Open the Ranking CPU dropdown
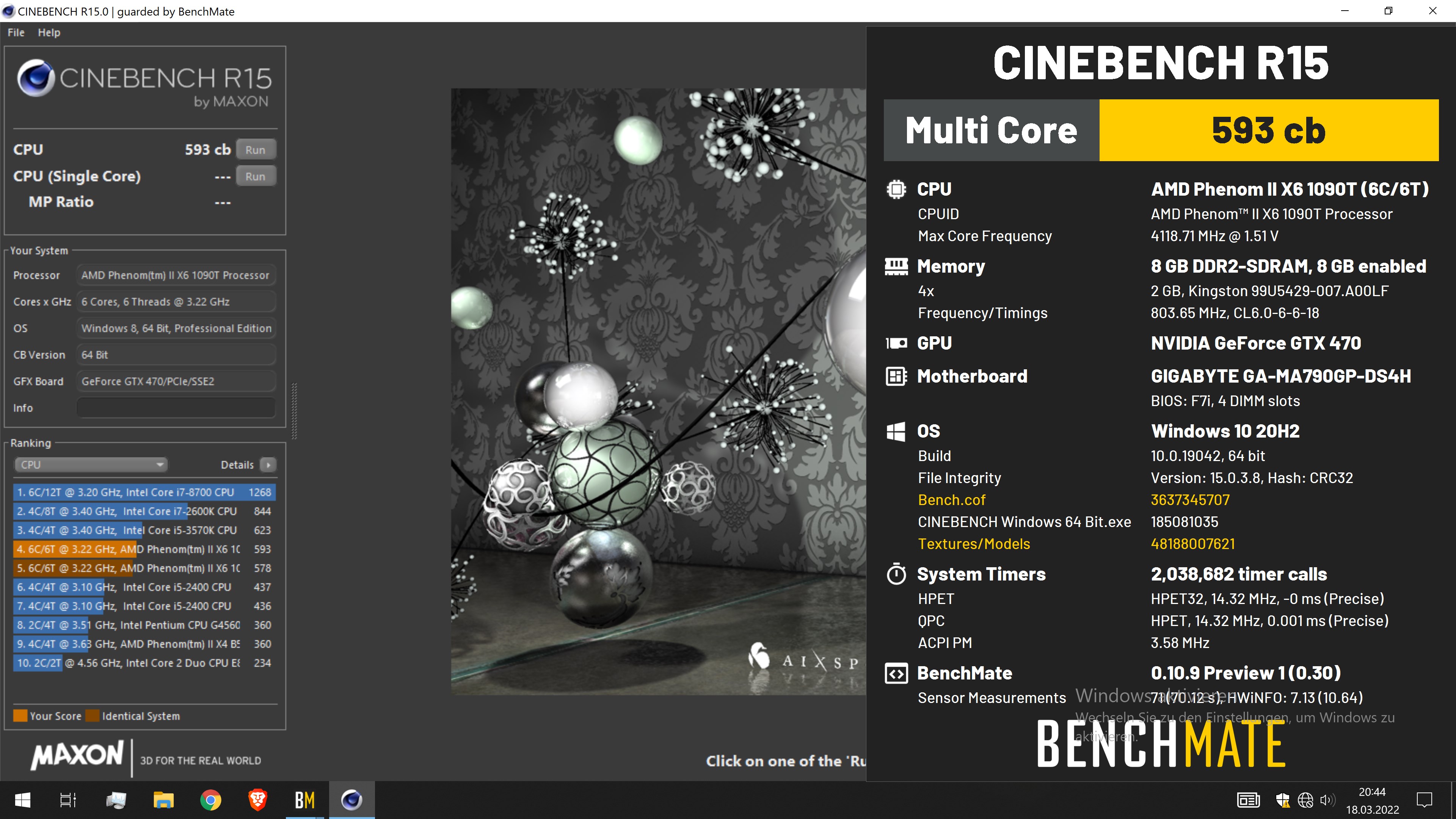Image resolution: width=1456 pixels, height=819 pixels. [91, 464]
